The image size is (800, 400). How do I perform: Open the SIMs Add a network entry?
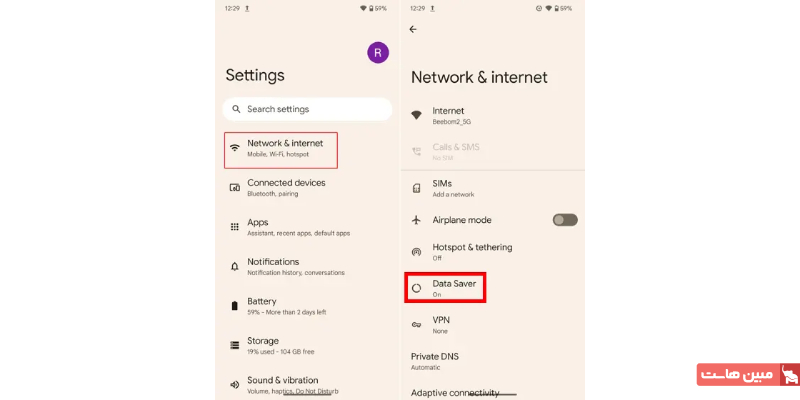493,188
